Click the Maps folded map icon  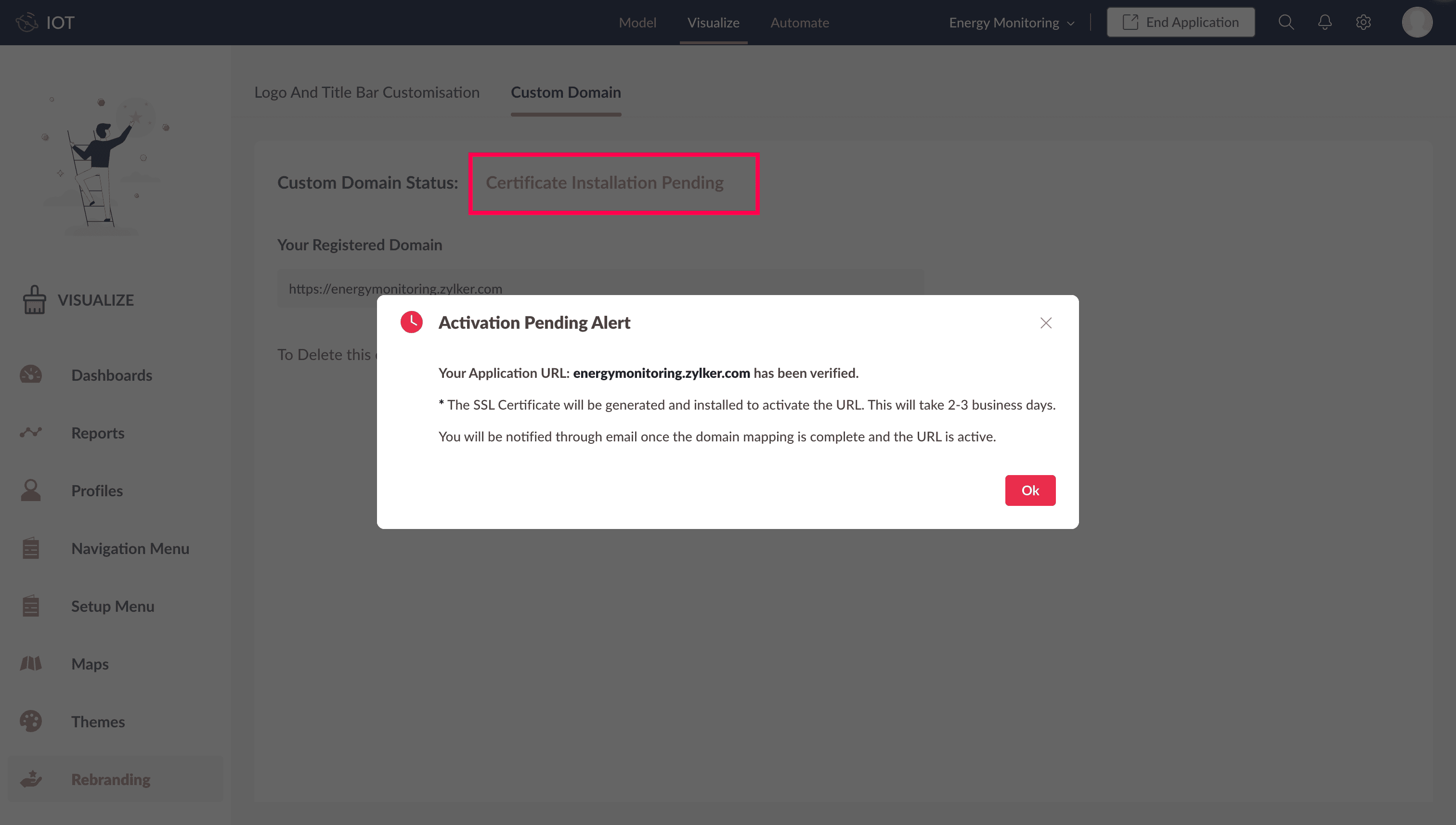31,664
